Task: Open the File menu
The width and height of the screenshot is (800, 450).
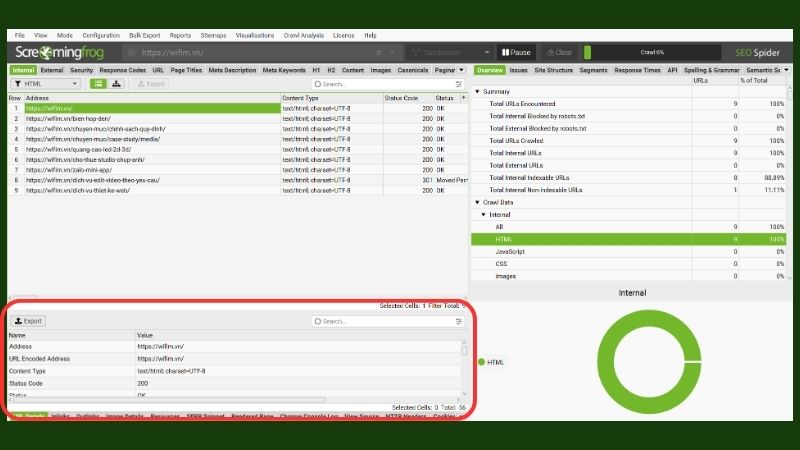Action: [x=20, y=35]
